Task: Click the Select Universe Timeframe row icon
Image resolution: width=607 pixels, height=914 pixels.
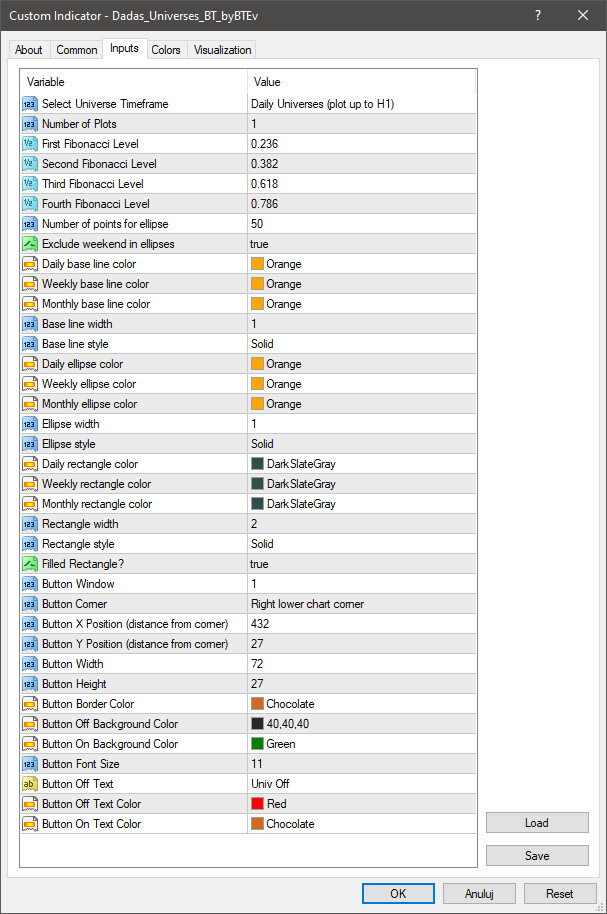Action: [x=29, y=104]
